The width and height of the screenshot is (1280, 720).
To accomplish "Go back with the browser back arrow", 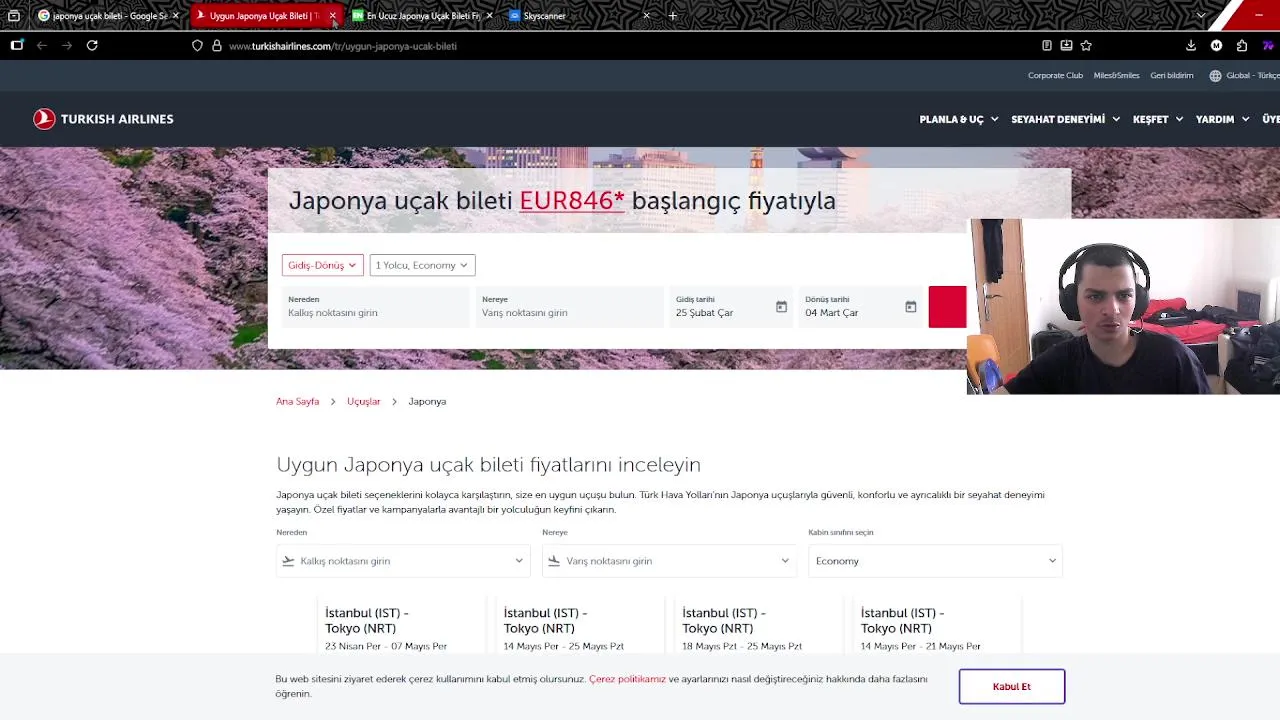I will 42,45.
